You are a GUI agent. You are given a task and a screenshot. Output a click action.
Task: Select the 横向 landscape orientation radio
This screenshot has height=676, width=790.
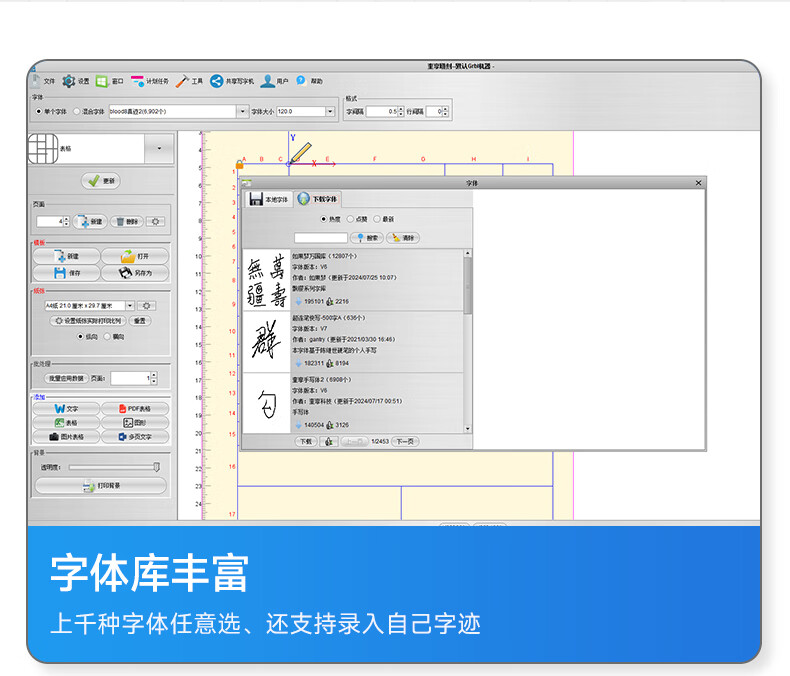coord(107,336)
